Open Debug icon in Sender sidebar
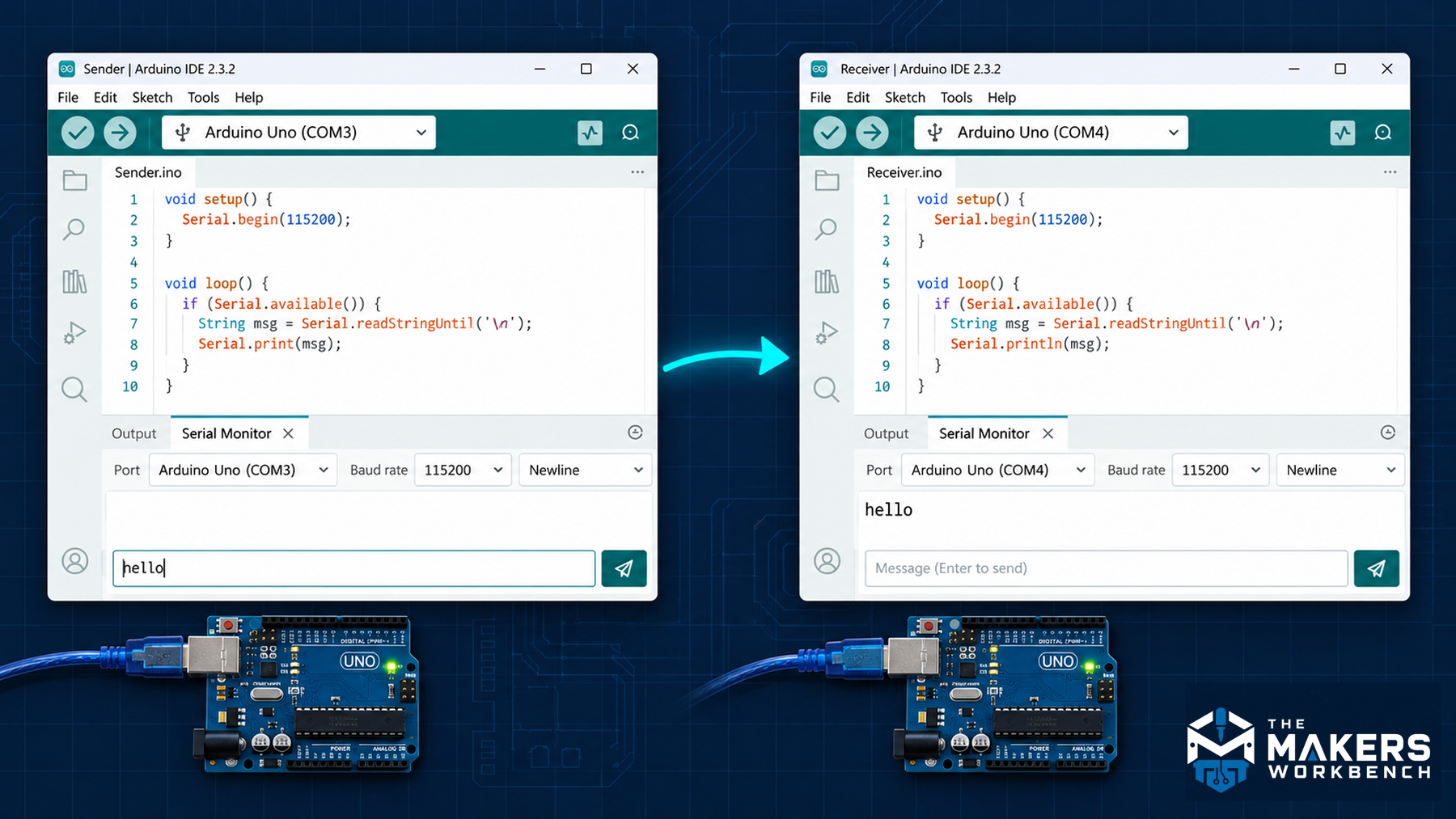1456x819 pixels. [x=74, y=333]
